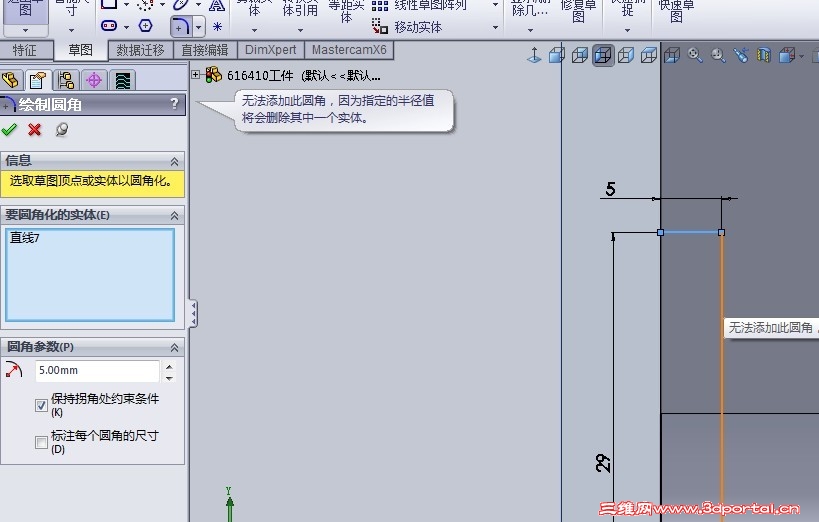Screen dimensions: 819x522
Task: Click the 修复草图 button
Action: 578,10
